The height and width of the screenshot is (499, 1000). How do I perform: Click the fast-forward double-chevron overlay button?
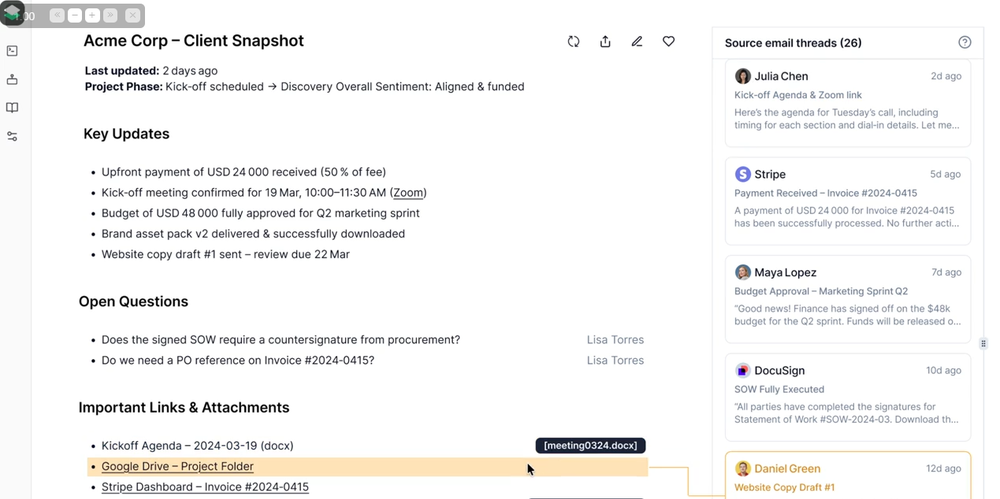click(110, 15)
